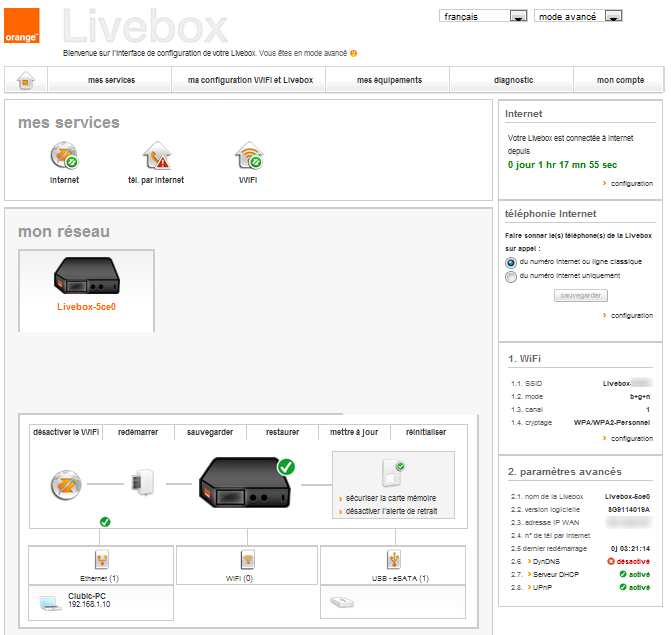
Task: Click the memory card icon
Action: pos(393,473)
